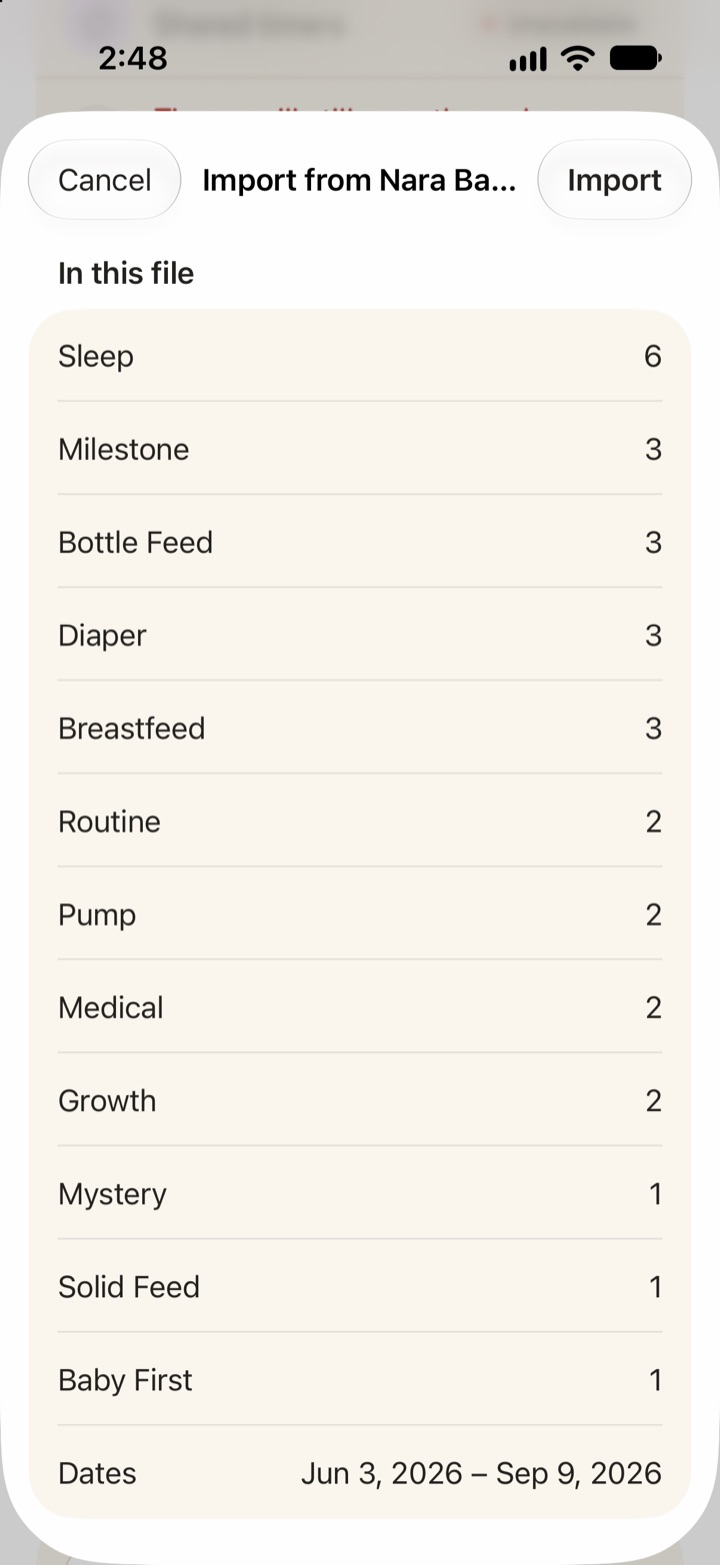
Task: Select the Growth row
Action: 360,1100
